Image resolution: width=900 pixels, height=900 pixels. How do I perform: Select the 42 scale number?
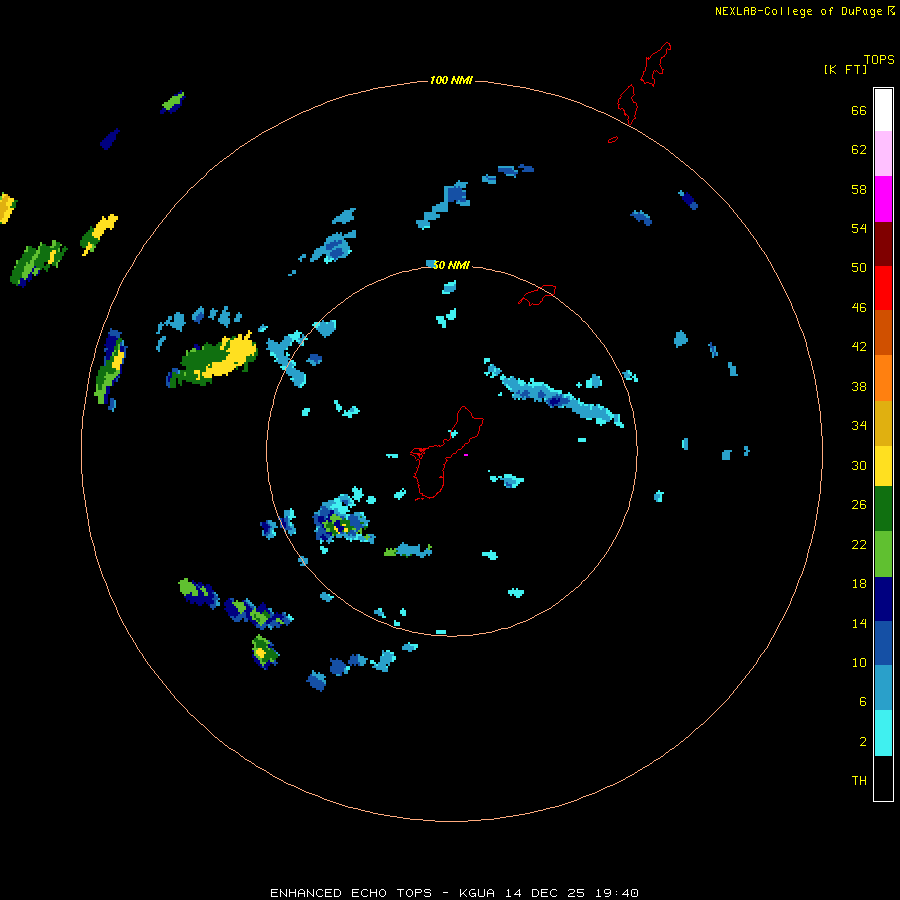859,347
